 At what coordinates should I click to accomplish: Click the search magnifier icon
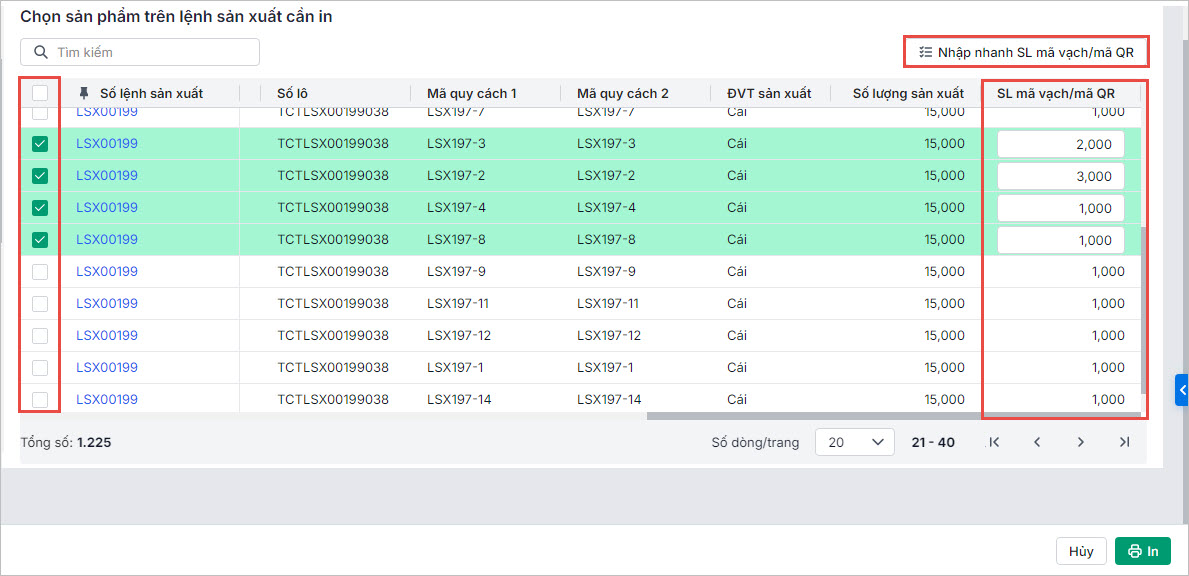tap(40, 52)
